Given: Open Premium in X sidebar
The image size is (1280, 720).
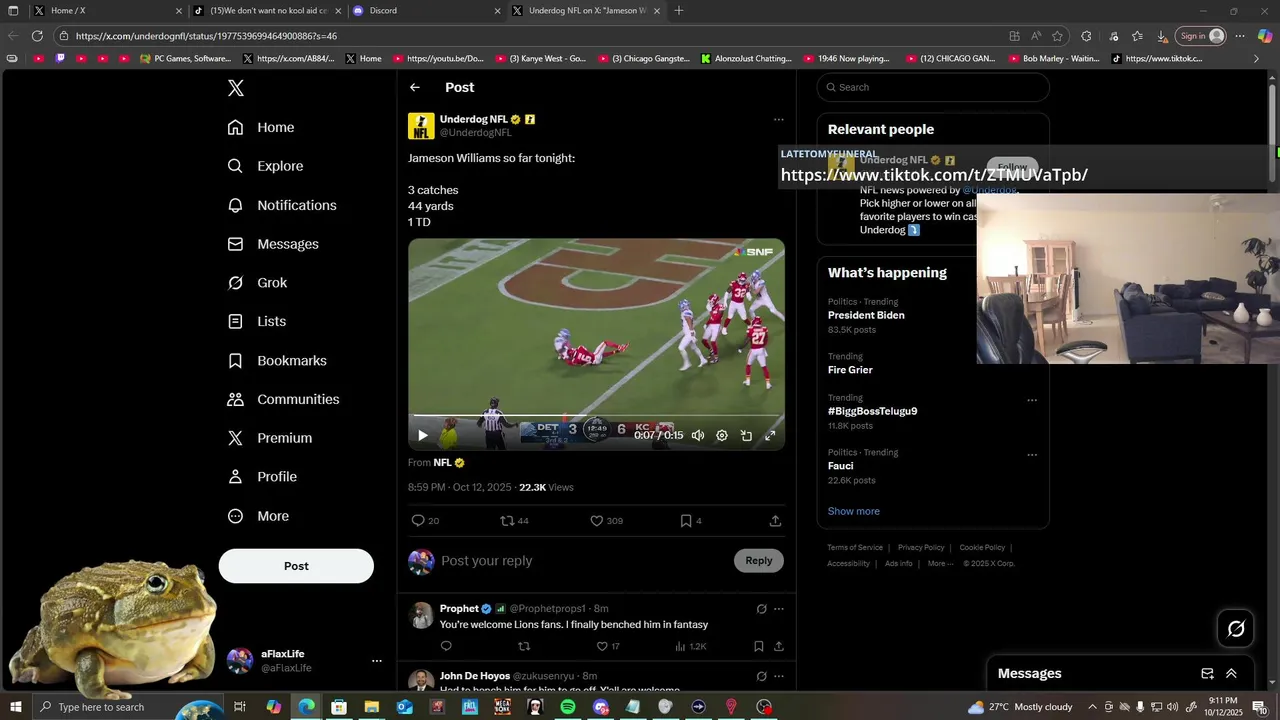Looking at the screenshot, I should click(x=270, y=438).
